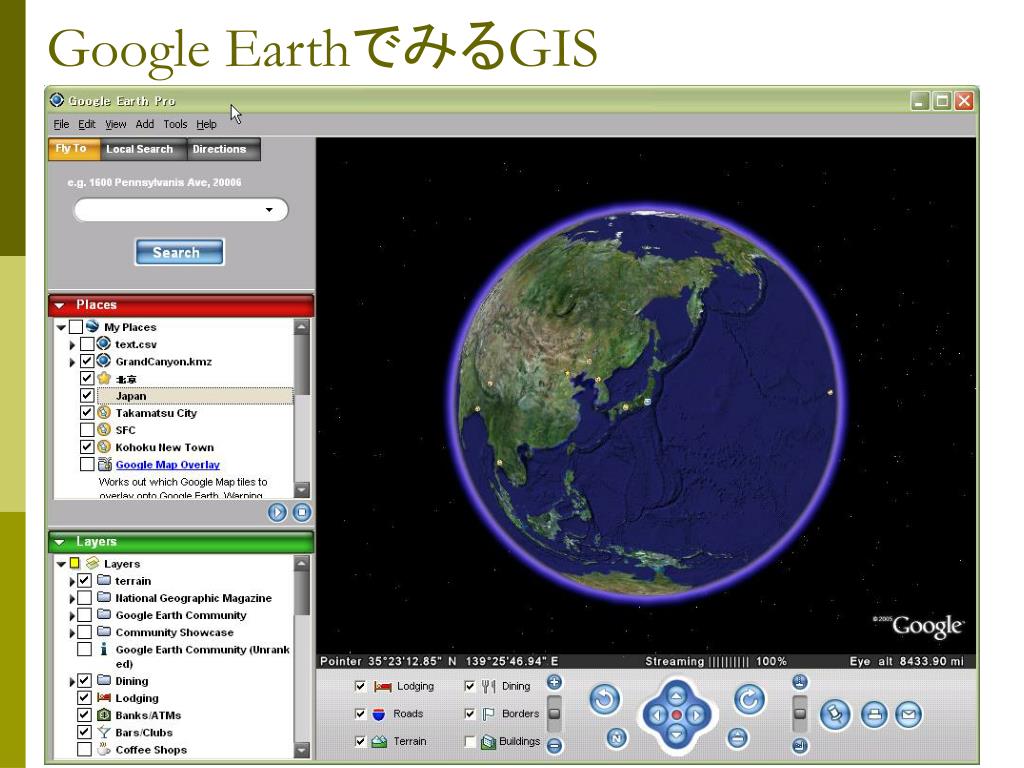Image resolution: width=1024 pixels, height=768 pixels.
Task: Add a placemark with the pushpin button
Action: coord(835,714)
